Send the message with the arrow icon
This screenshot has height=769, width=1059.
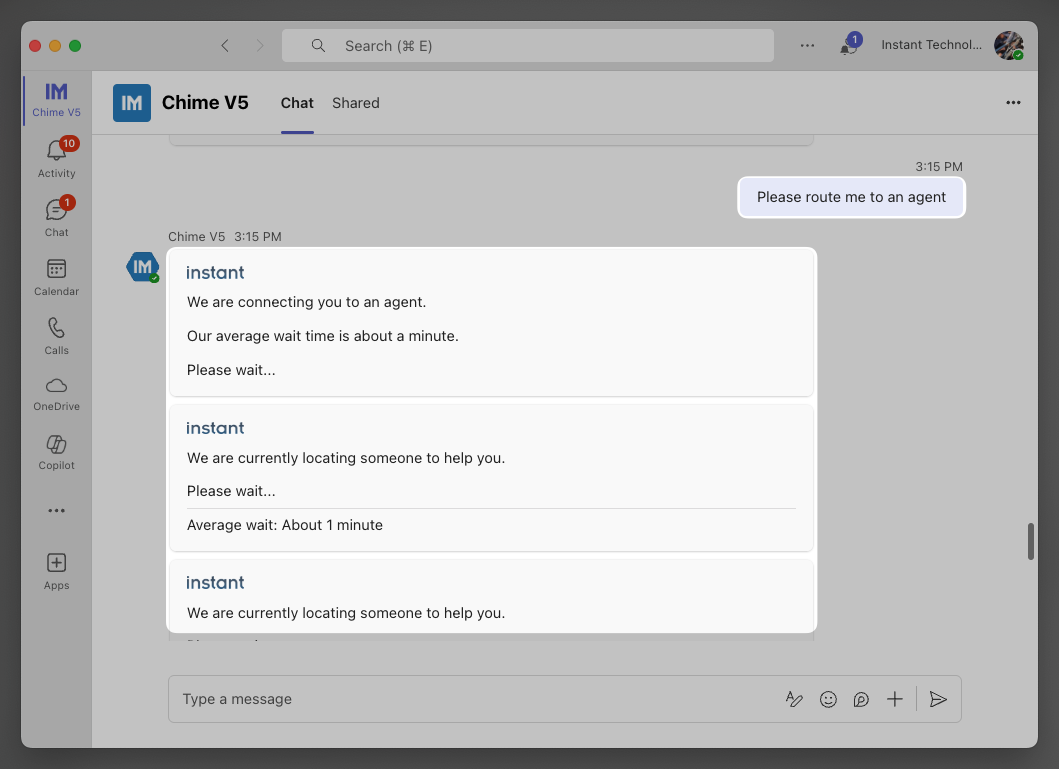938,699
